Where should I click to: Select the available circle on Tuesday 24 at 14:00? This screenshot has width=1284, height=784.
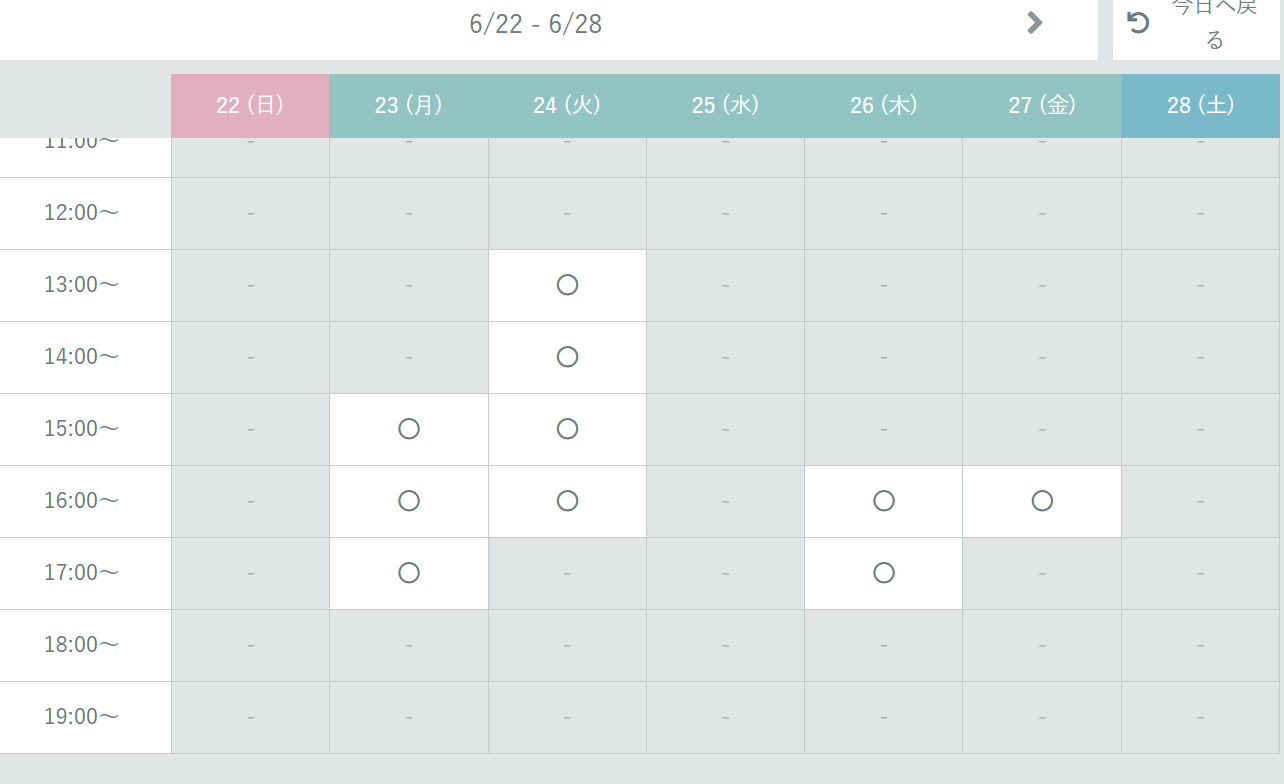click(x=567, y=357)
